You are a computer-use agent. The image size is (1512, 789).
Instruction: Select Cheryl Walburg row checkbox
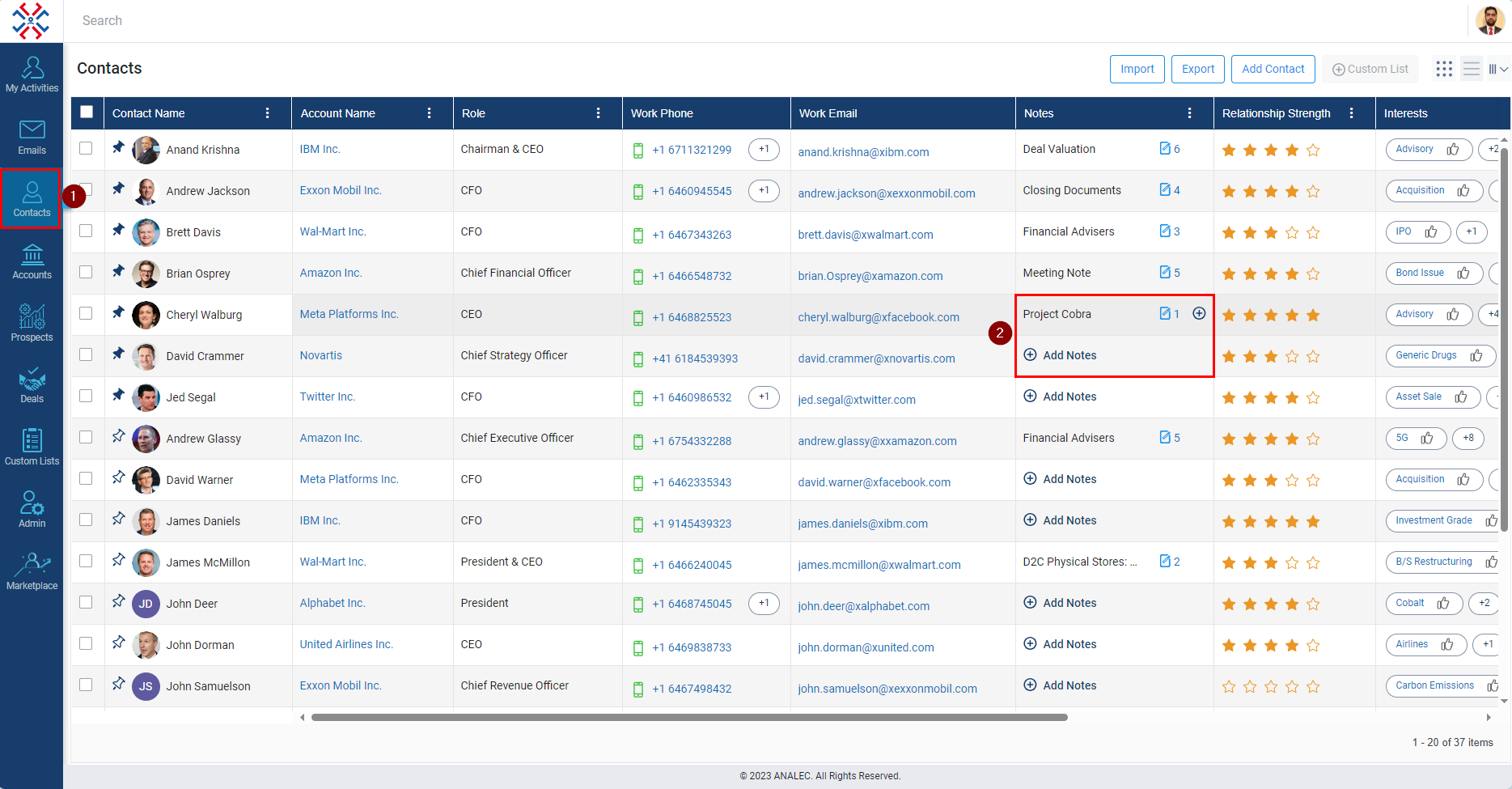(x=86, y=313)
